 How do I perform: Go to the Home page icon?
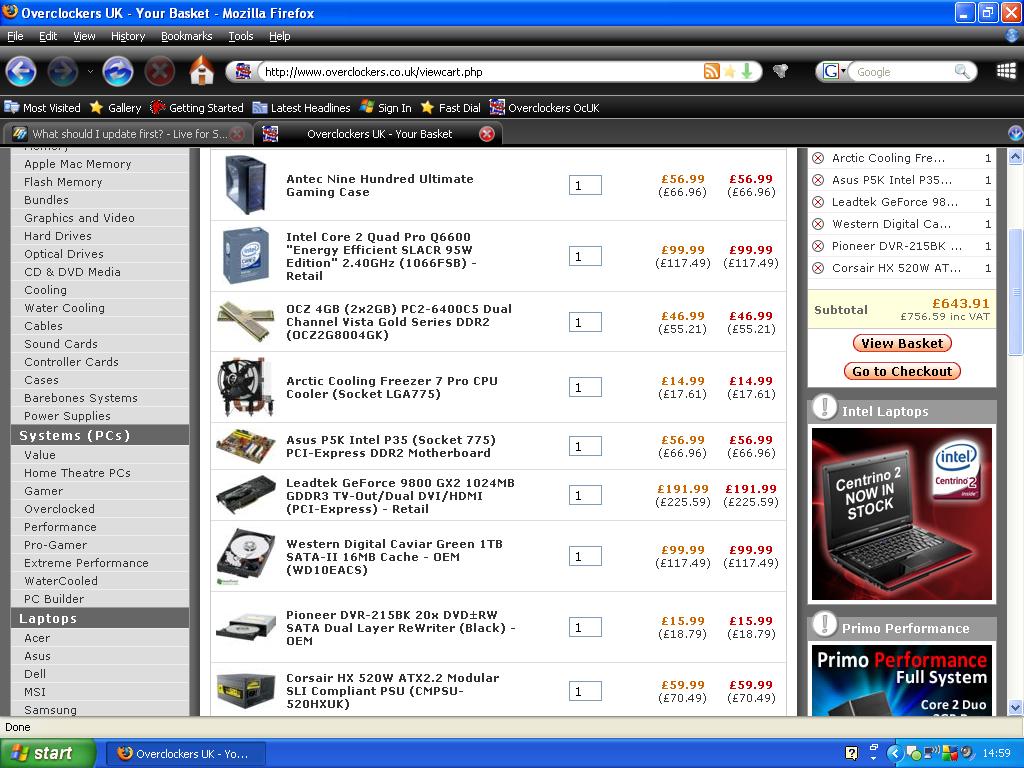point(202,71)
